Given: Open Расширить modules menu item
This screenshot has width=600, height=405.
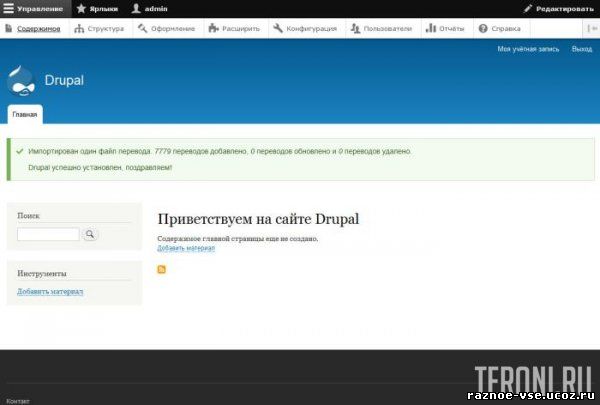Looking at the screenshot, I should (234, 28).
